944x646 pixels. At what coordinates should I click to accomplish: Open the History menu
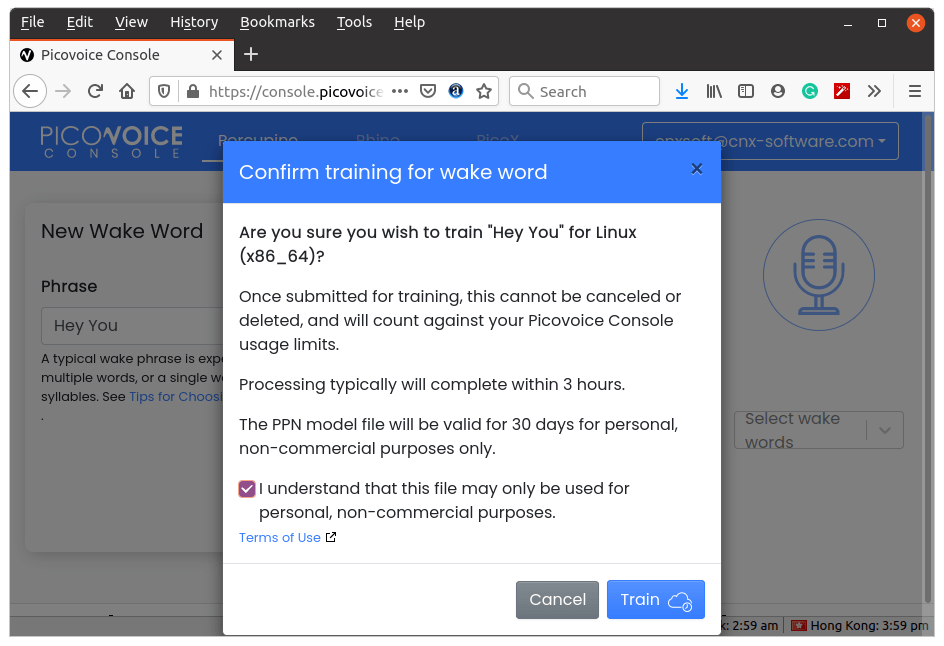pyautogui.click(x=194, y=22)
